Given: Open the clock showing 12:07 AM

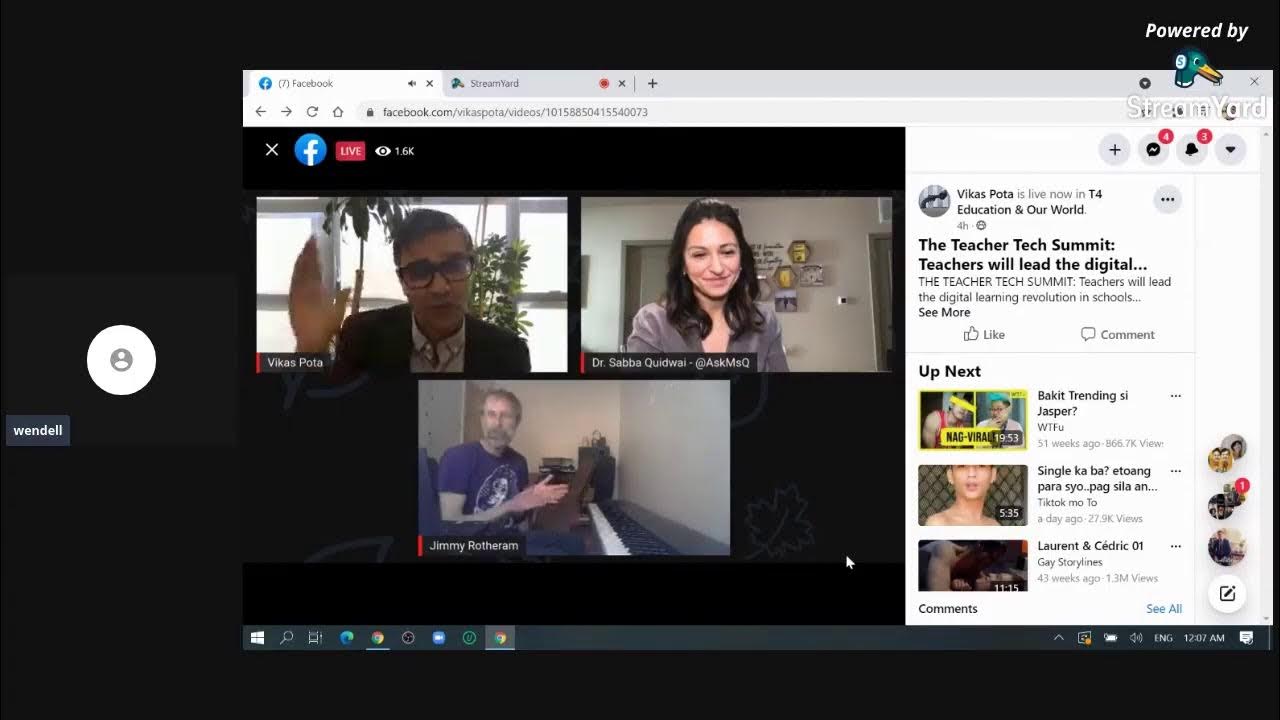Looking at the screenshot, I should [x=1203, y=638].
